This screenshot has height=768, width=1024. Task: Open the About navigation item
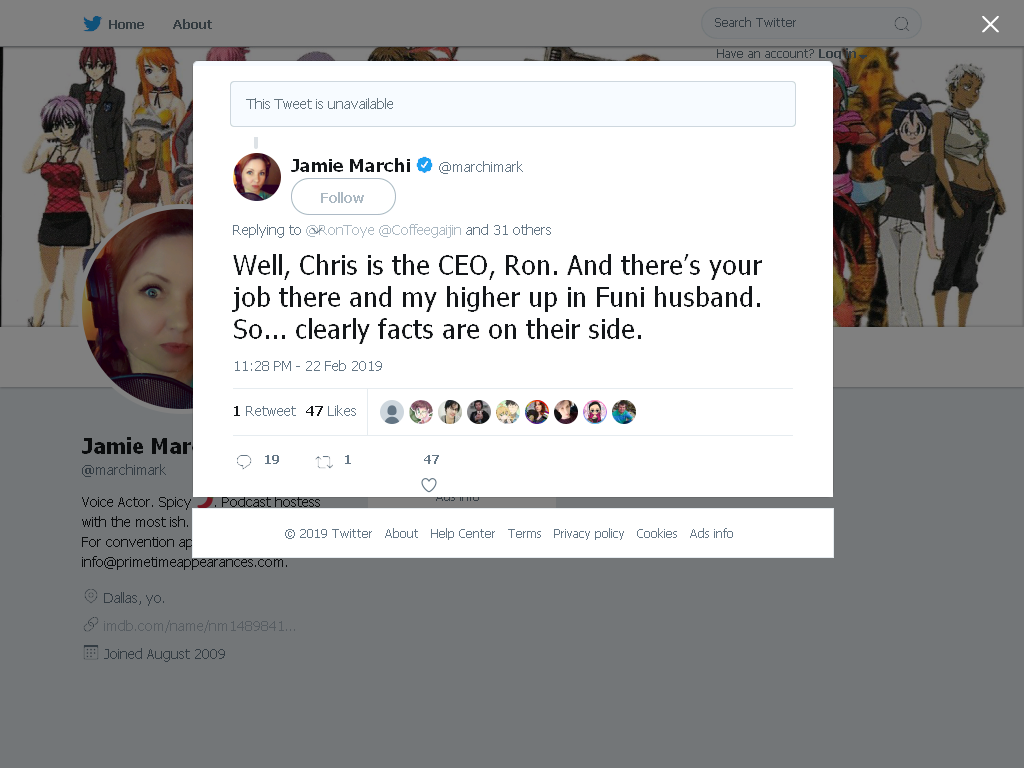192,25
